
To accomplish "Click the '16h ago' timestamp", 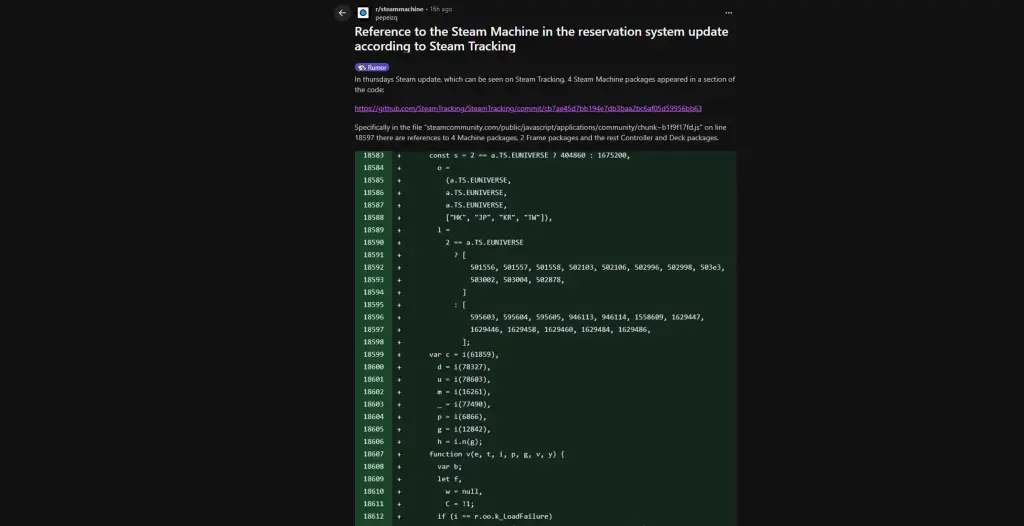I will (441, 9).
